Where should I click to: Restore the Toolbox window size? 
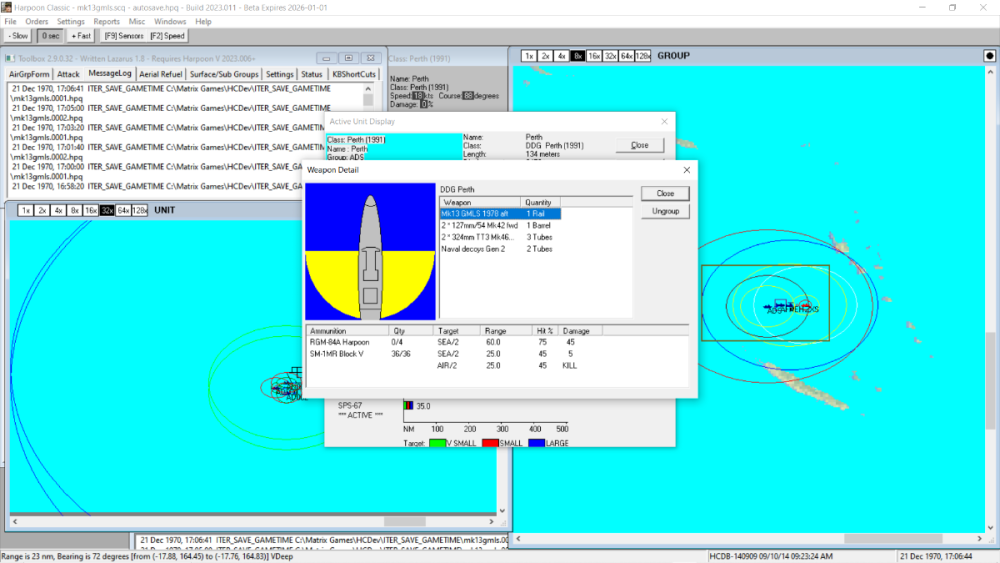coord(348,58)
